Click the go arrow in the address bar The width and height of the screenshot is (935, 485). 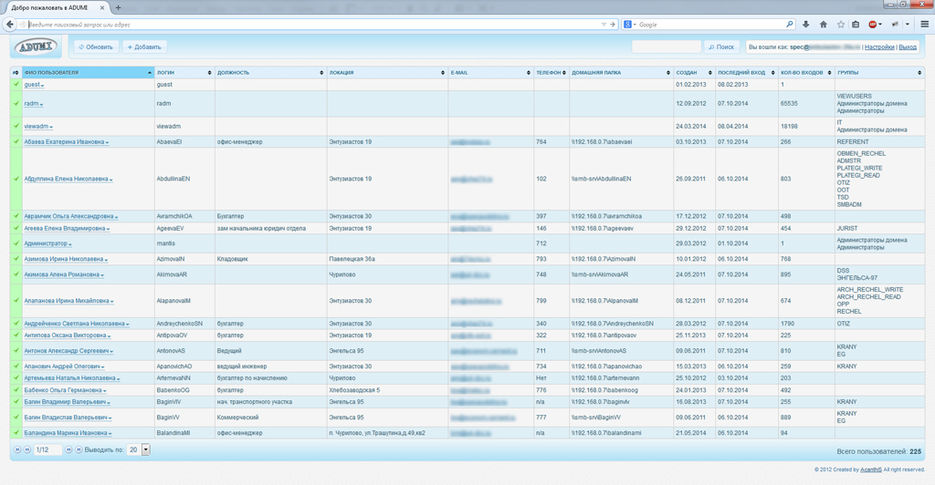612,24
